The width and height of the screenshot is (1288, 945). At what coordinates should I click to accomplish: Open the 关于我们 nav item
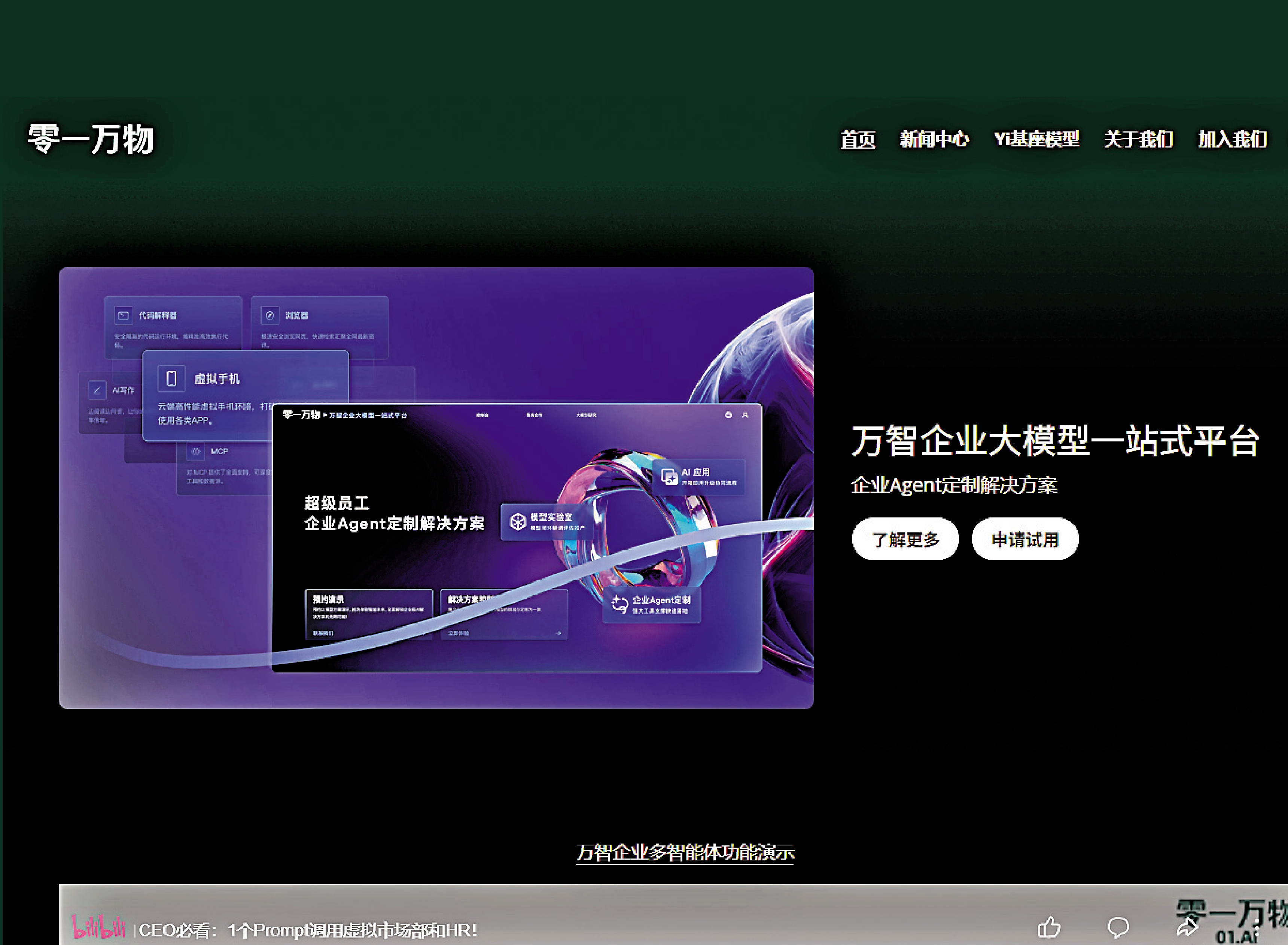(x=1138, y=139)
